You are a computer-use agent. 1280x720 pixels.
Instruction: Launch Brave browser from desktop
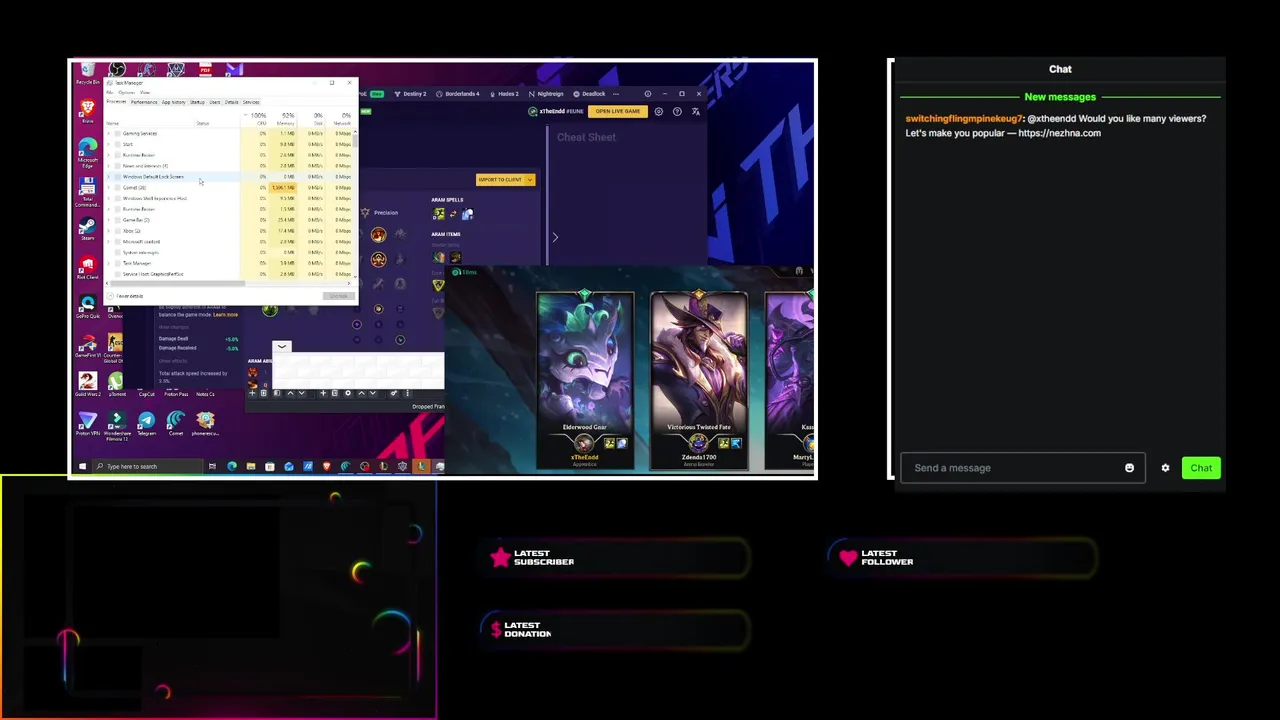(87, 110)
